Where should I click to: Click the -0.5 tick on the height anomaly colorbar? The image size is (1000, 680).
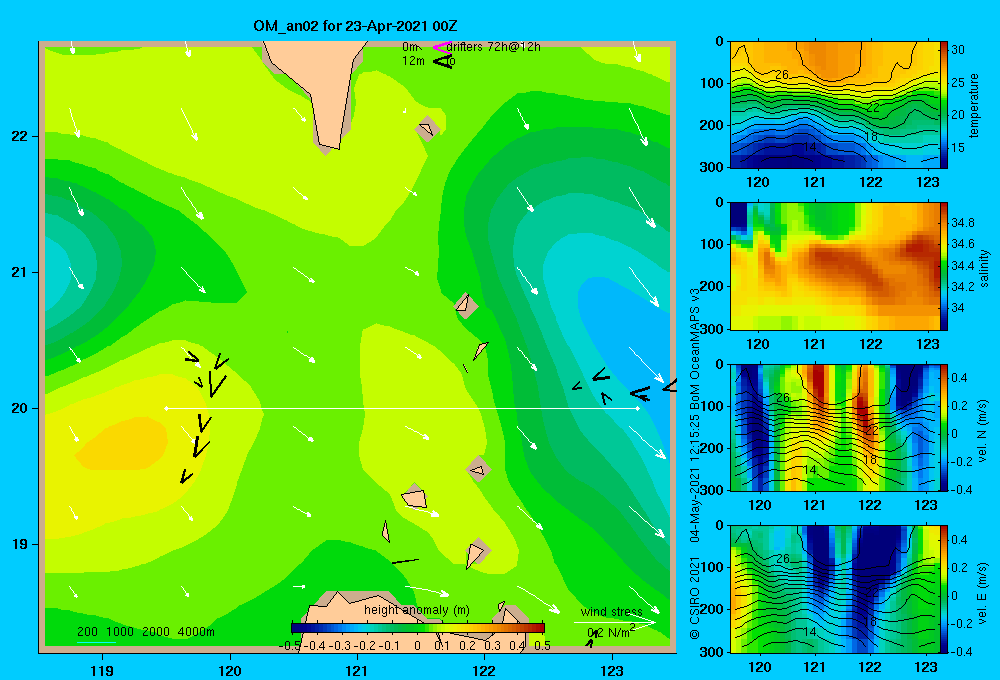click(x=290, y=645)
